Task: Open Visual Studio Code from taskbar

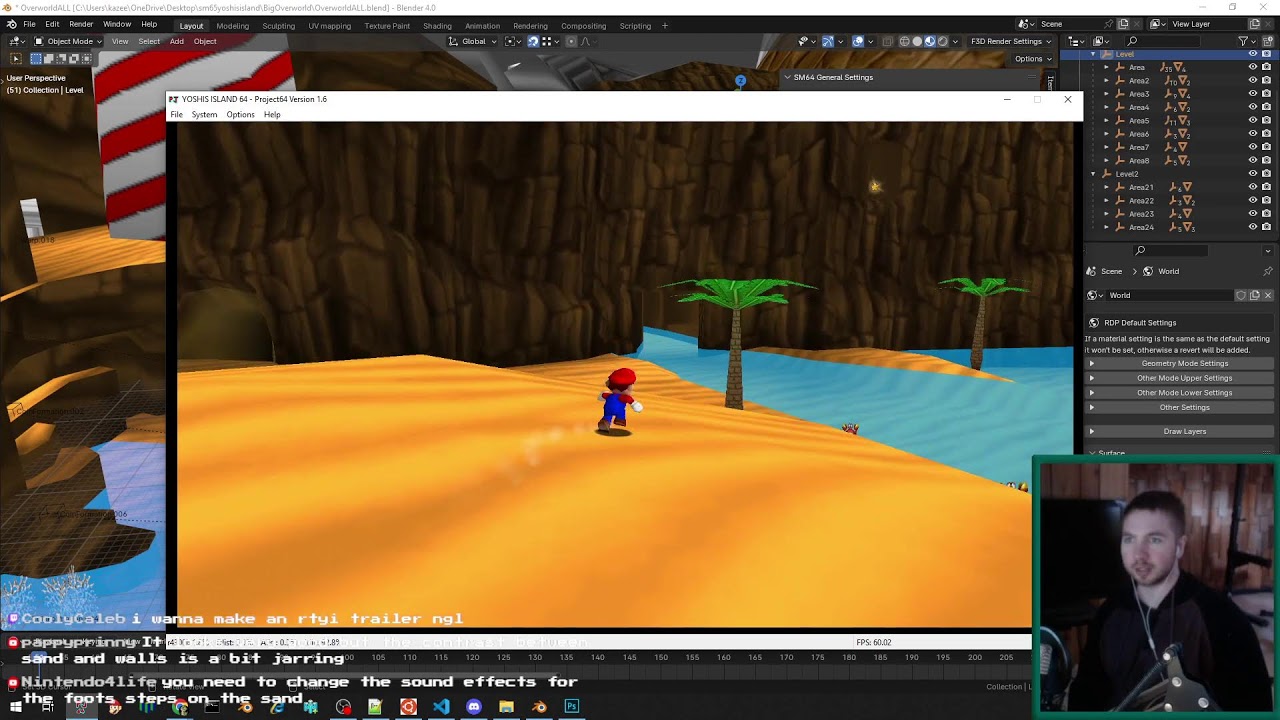Action: pyautogui.click(x=441, y=707)
